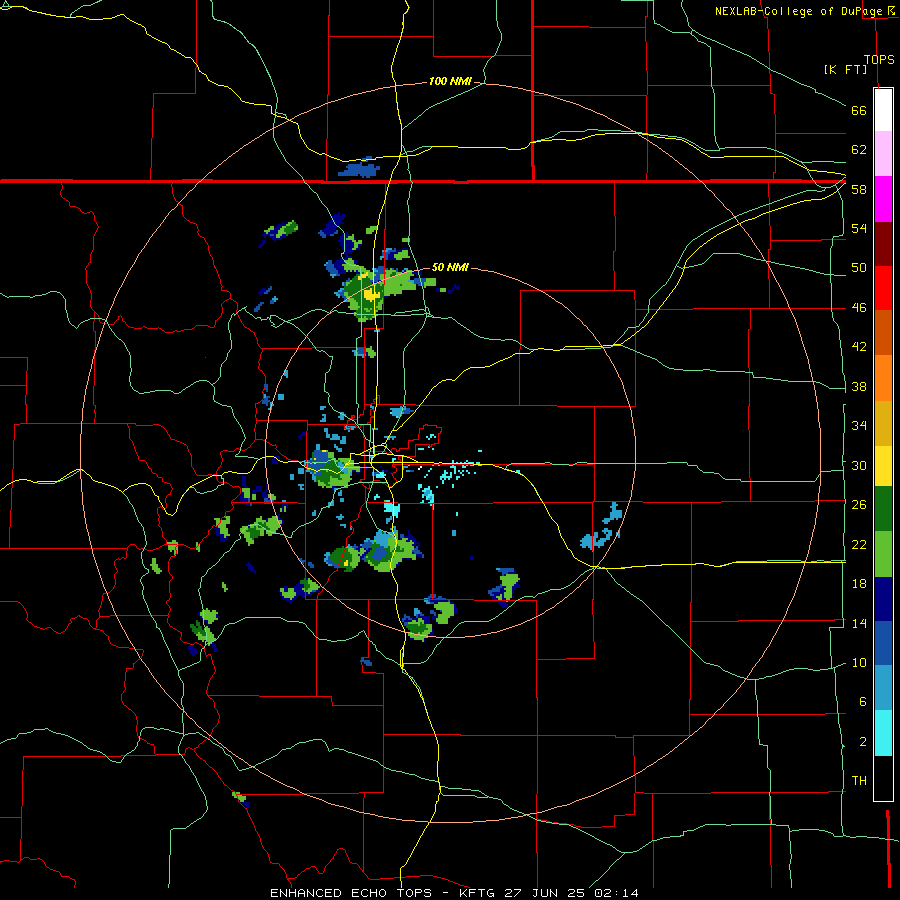Click the '38' scale label
This screenshot has width=900, height=900.
(x=859, y=386)
